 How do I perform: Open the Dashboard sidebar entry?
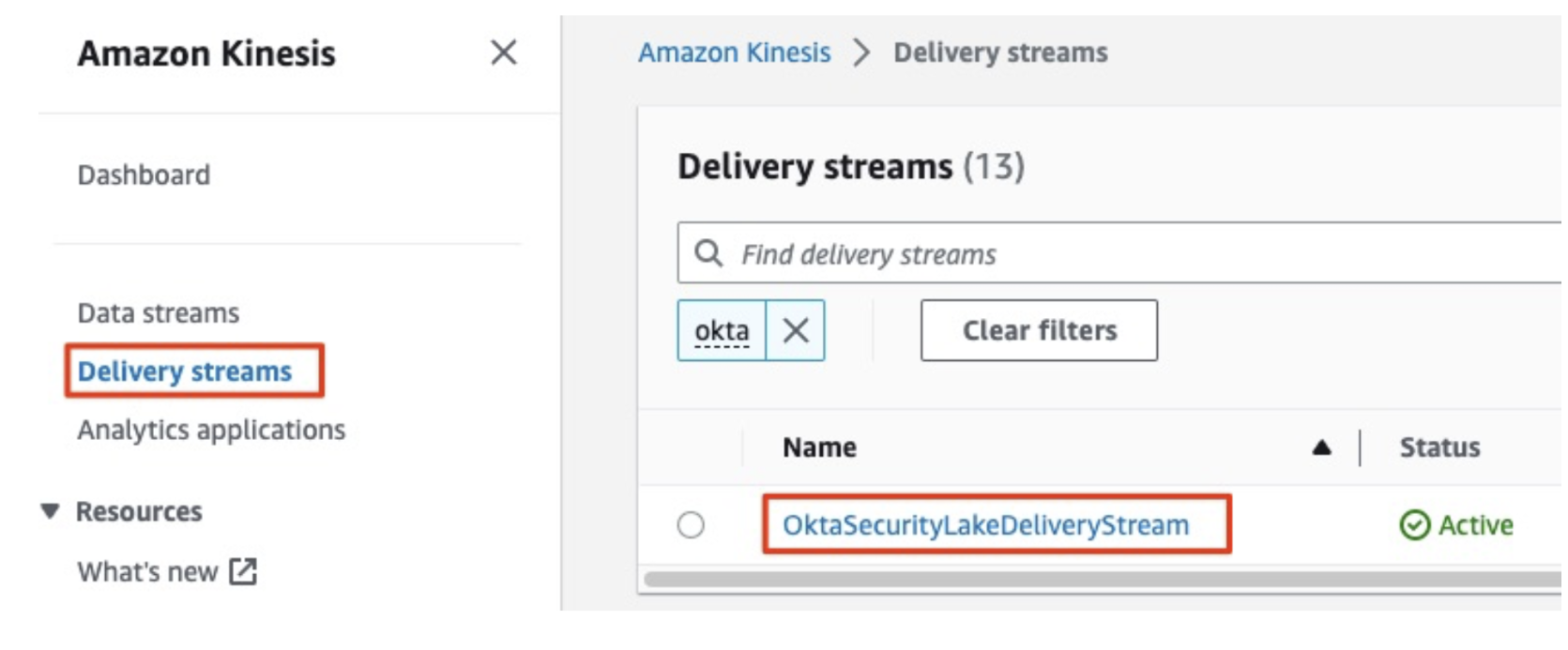coord(145,174)
